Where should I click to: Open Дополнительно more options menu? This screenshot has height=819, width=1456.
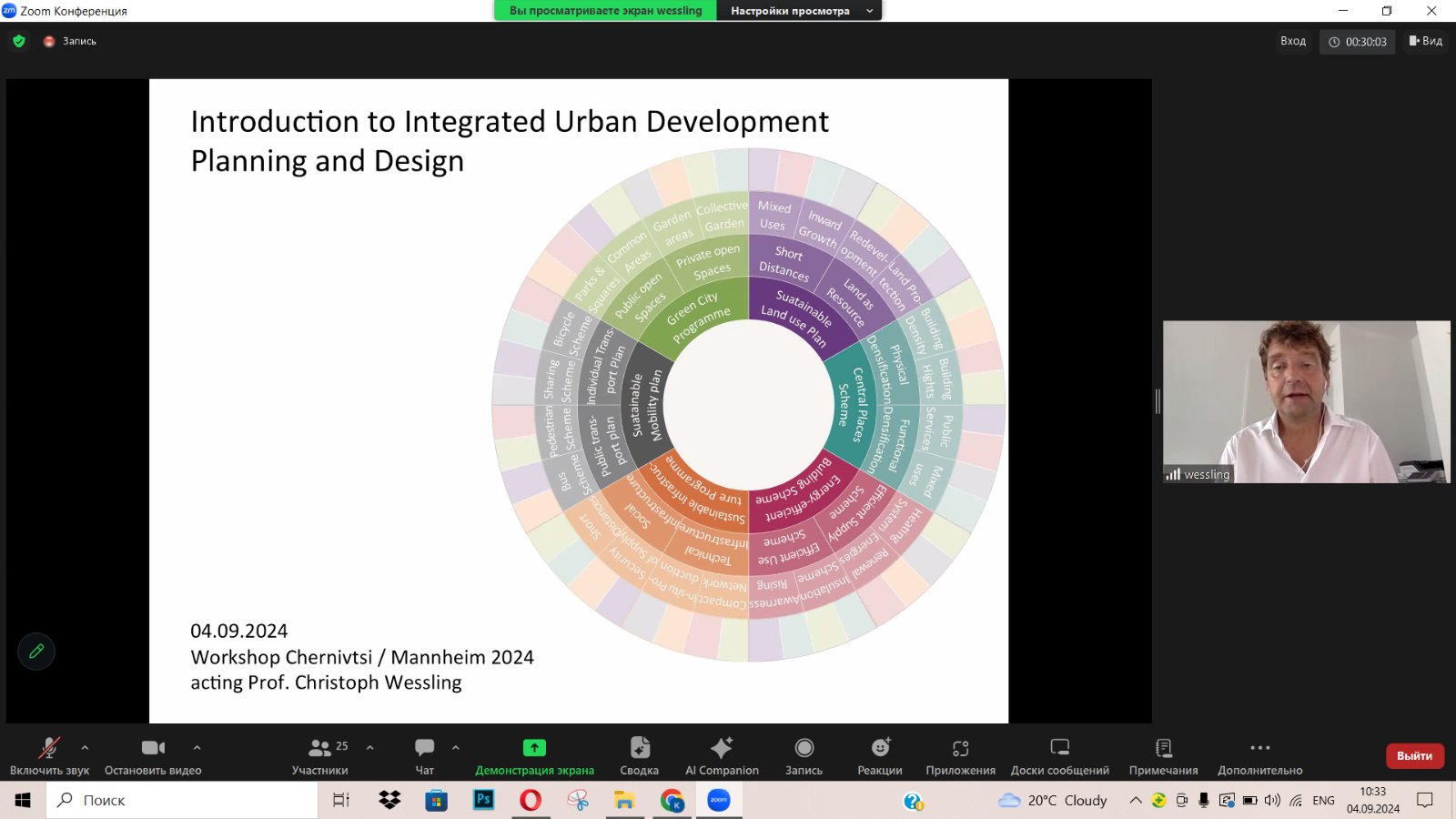[1259, 756]
